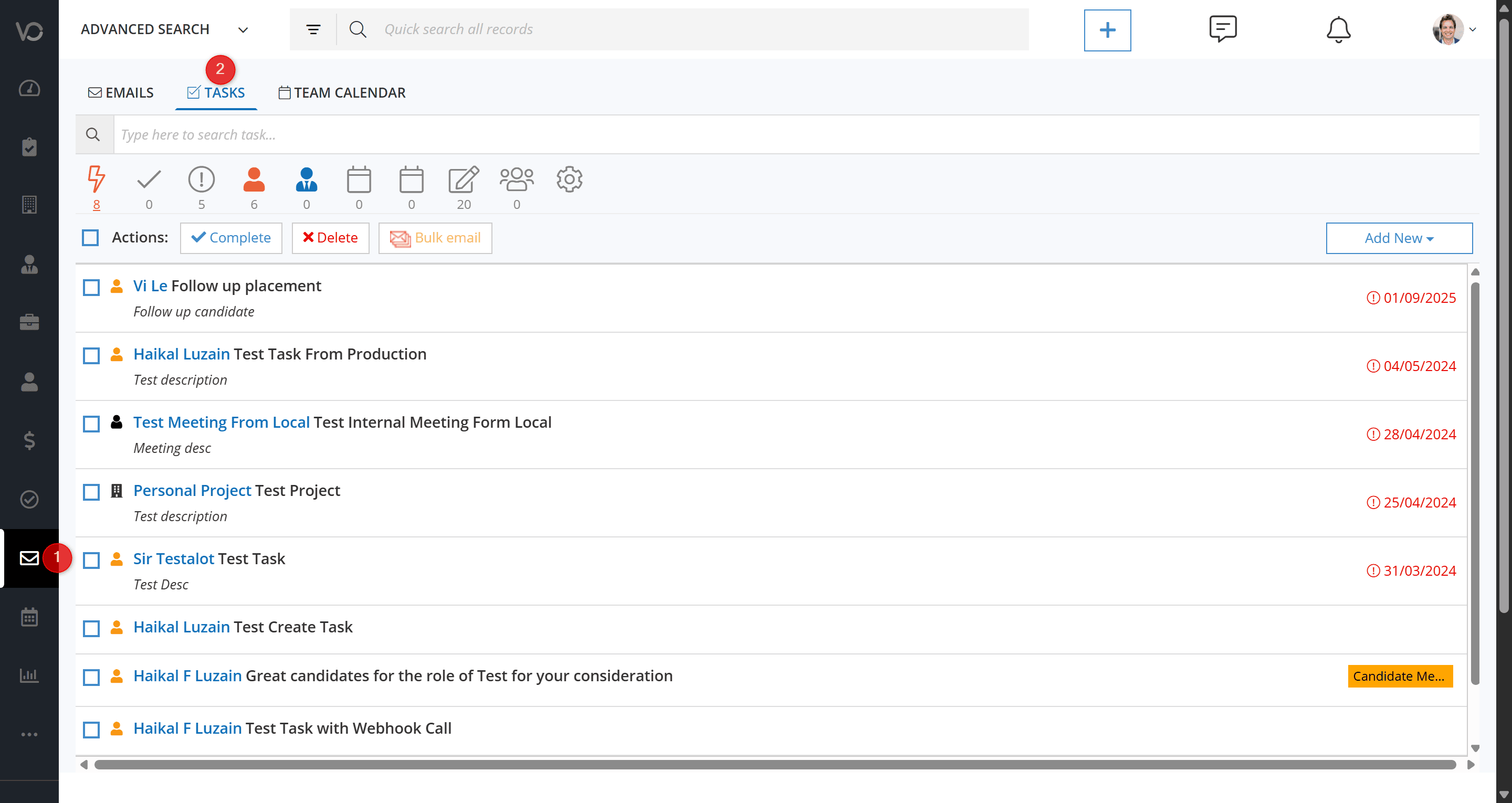Filter tasks by lightning bolt icon
Screen dimensions: 1512x803
click(x=96, y=179)
